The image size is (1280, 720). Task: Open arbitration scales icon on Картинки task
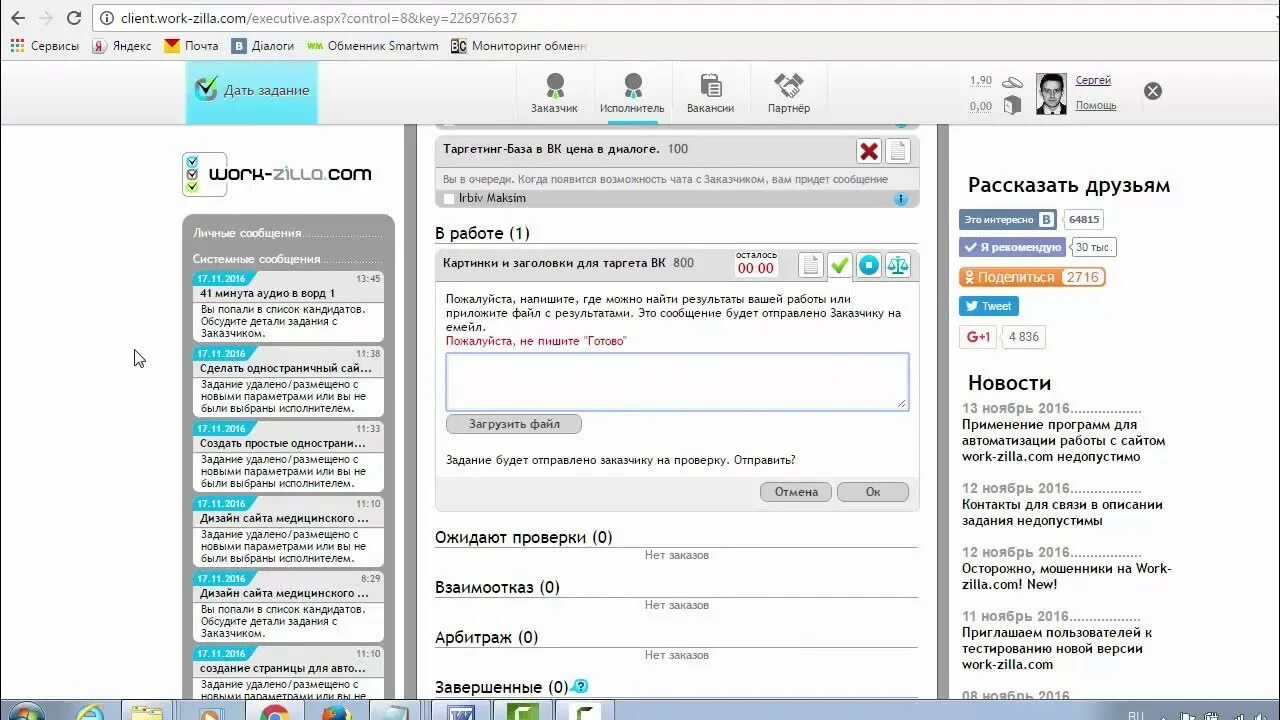[x=897, y=265]
